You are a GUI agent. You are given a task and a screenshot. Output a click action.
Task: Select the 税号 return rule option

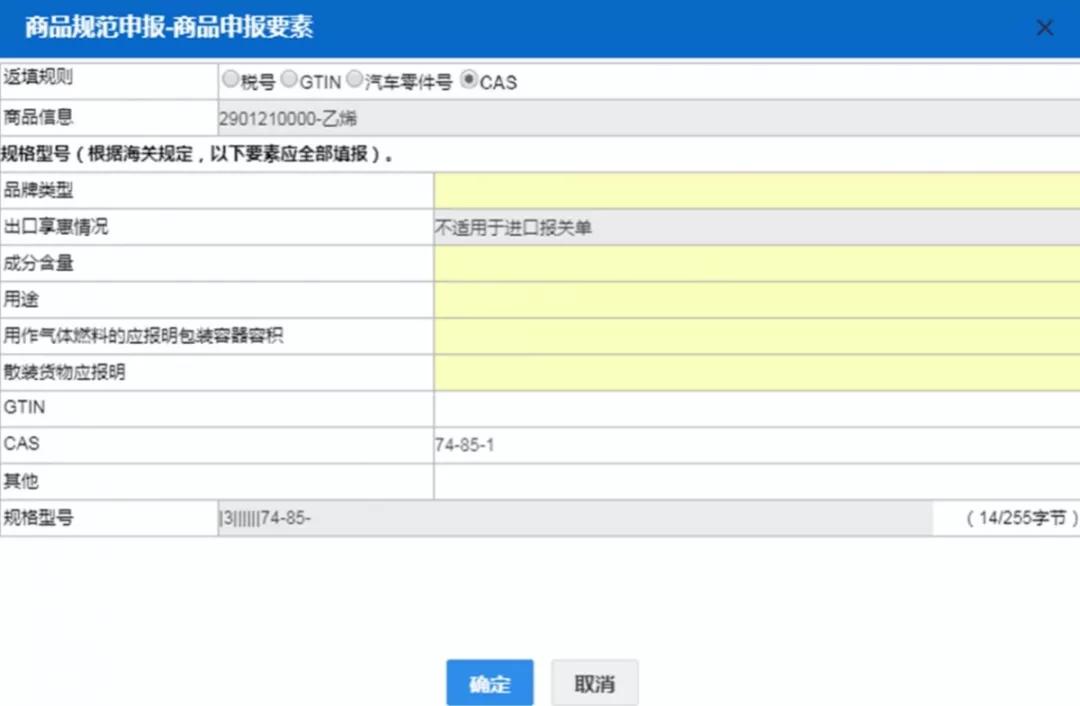point(231,80)
